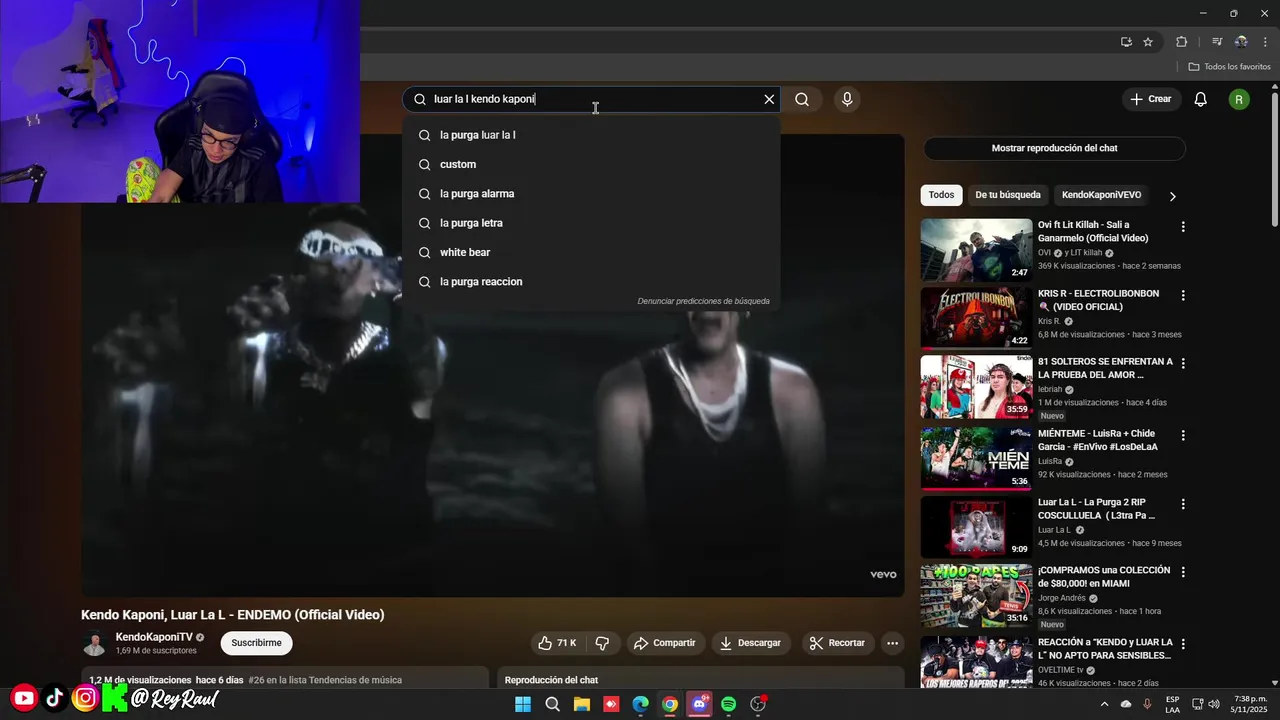Select the 'Todos' filter chip
This screenshot has width=1280, height=720.
click(x=941, y=195)
